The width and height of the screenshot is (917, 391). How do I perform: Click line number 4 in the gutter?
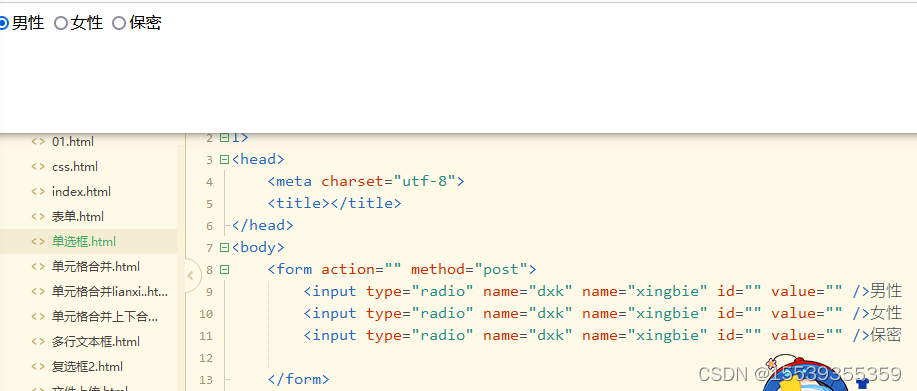pyautogui.click(x=209, y=182)
